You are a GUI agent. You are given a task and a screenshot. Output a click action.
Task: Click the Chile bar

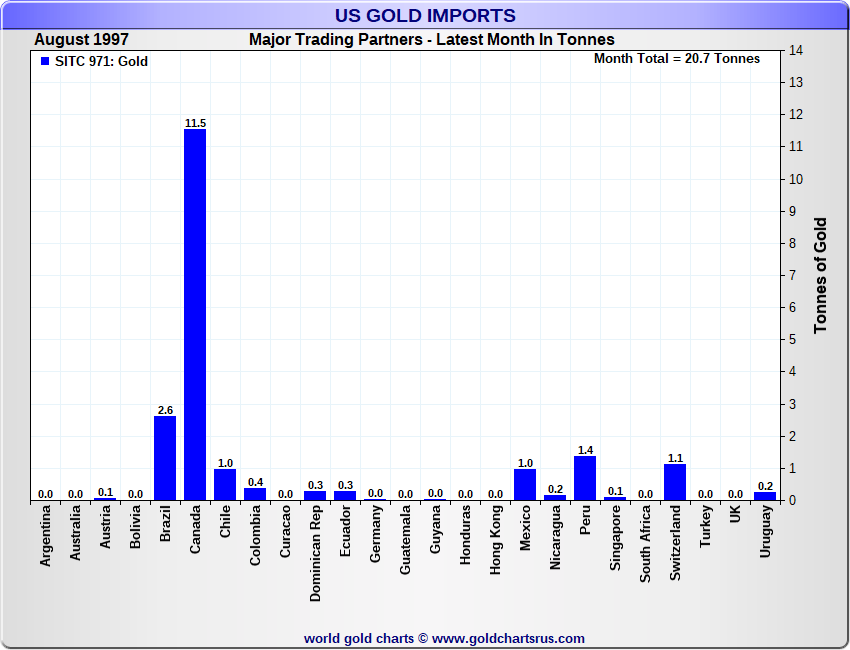pyautogui.click(x=225, y=484)
